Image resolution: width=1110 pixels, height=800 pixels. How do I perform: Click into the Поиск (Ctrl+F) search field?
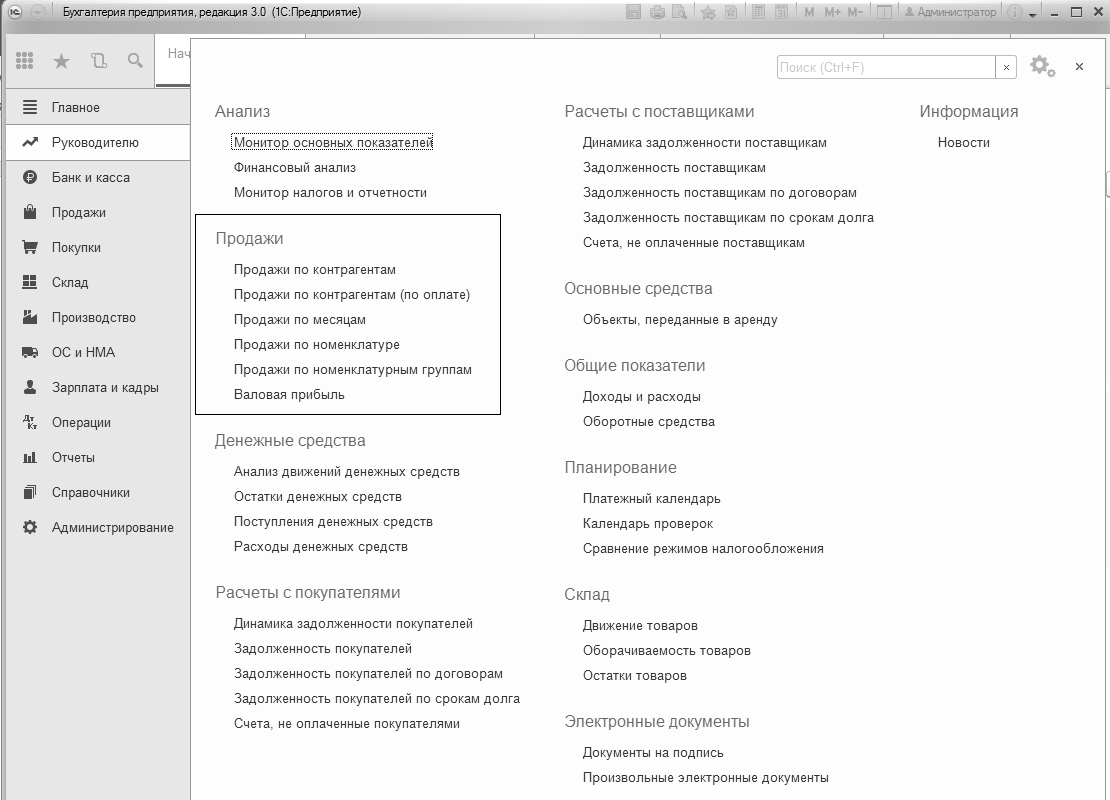point(886,67)
